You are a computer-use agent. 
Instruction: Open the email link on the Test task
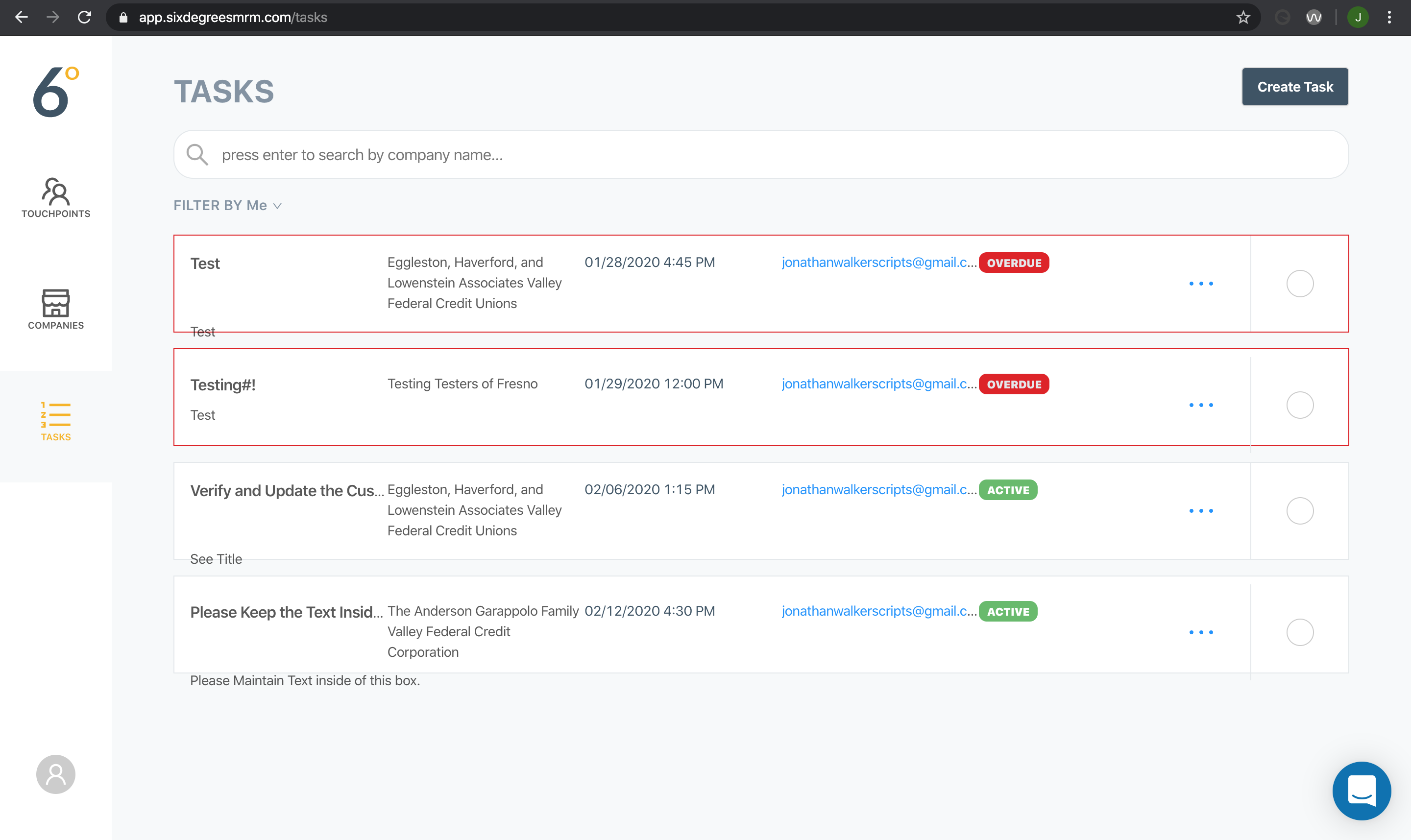[x=877, y=262]
